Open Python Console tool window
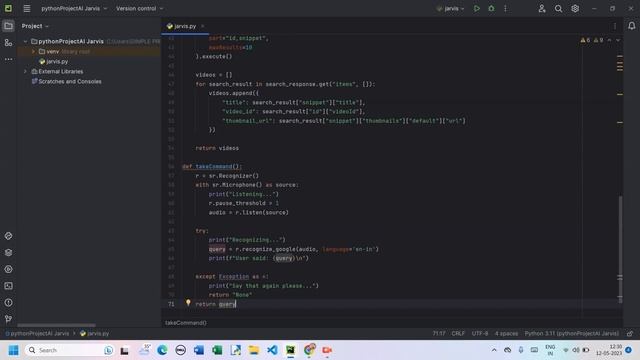 point(8,236)
